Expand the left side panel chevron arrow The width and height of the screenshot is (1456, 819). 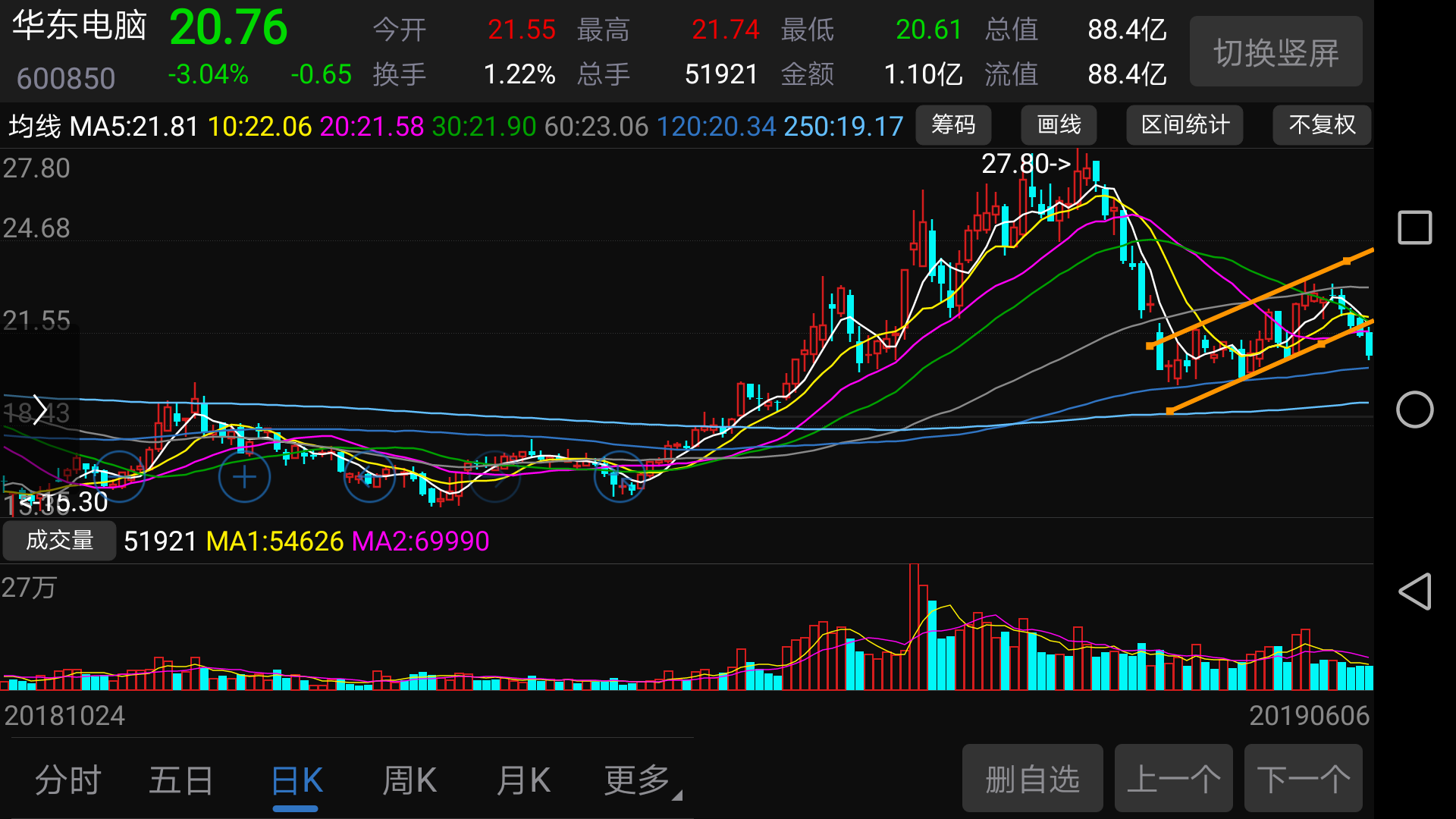(x=39, y=410)
